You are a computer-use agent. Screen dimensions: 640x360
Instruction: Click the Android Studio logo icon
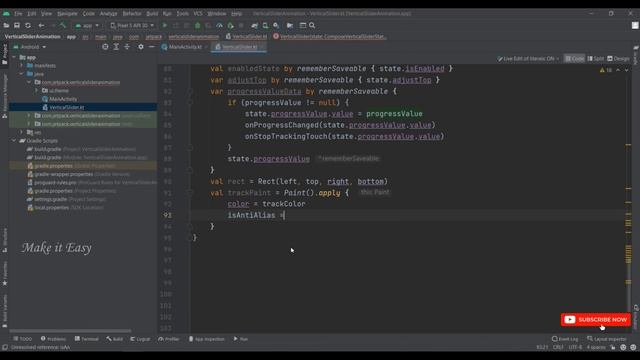tap(6, 13)
